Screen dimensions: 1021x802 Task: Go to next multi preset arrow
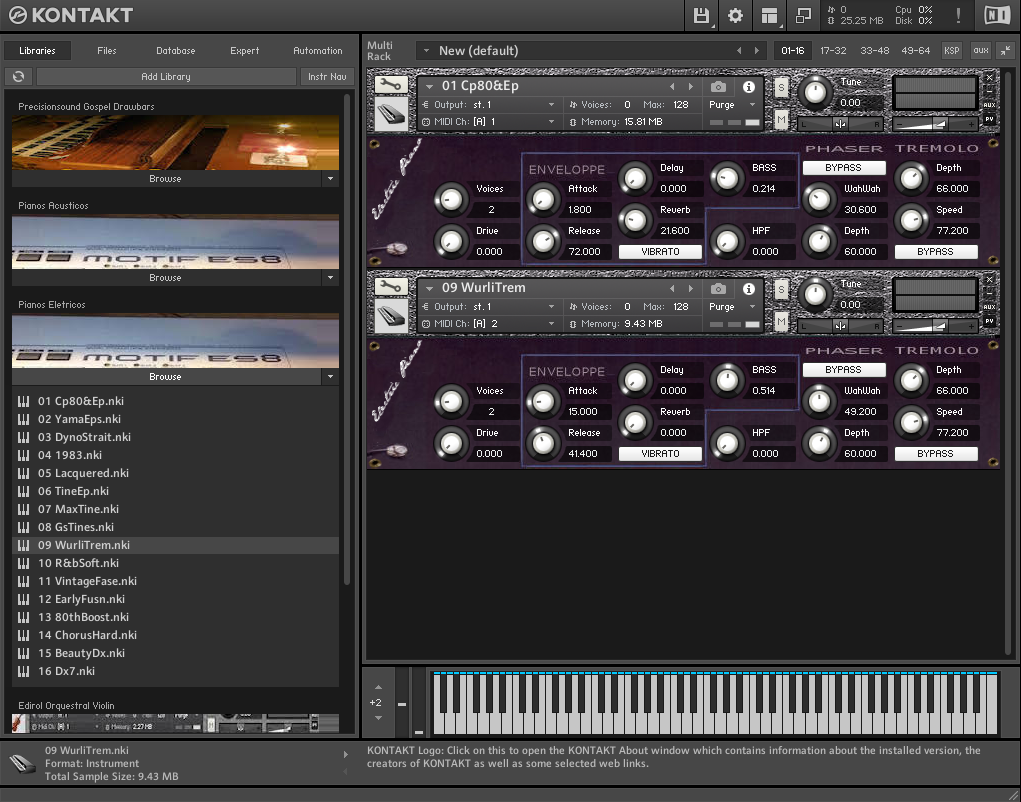click(757, 51)
